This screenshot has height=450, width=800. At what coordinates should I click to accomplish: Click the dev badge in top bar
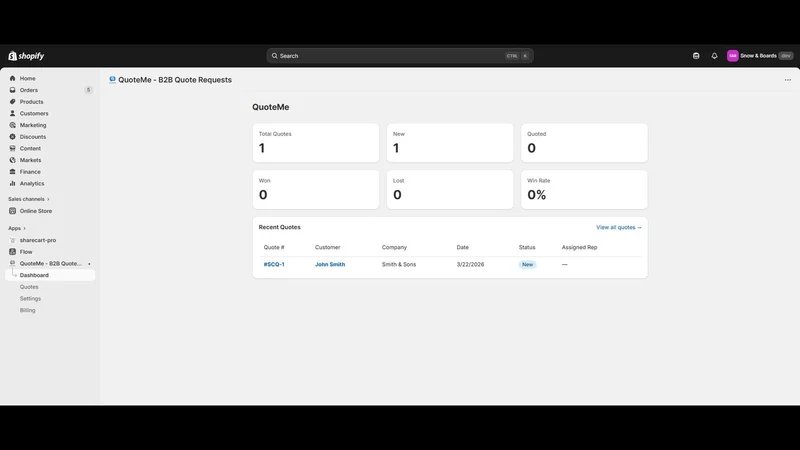click(x=786, y=56)
